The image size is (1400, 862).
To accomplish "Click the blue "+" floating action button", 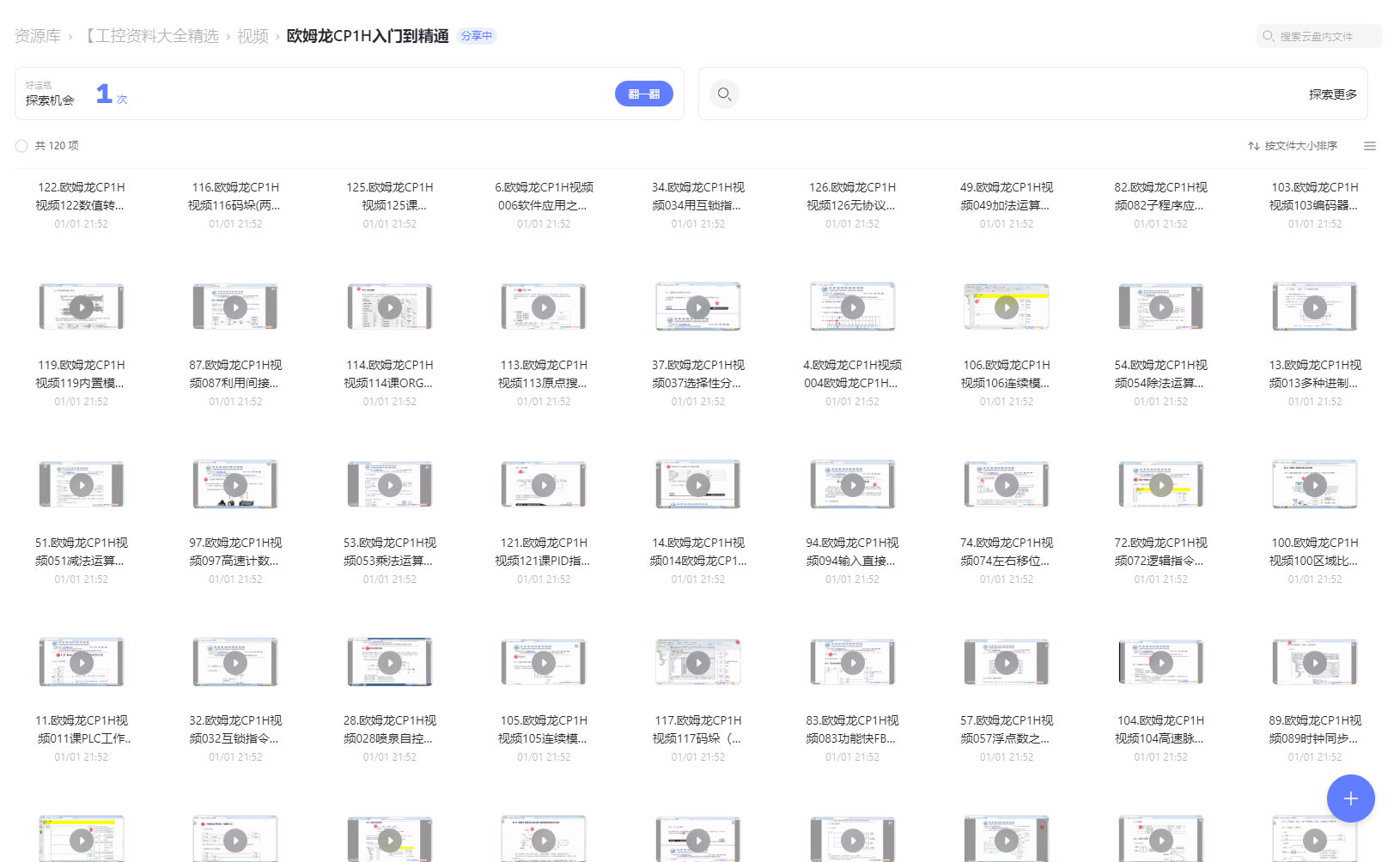I will tap(1350, 798).
